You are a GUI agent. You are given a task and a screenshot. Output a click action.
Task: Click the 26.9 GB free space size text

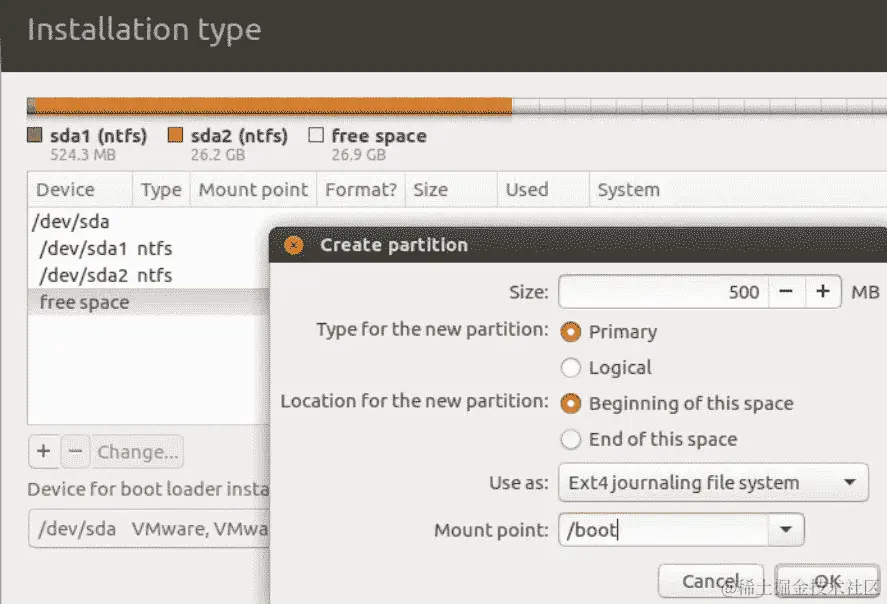tap(359, 155)
